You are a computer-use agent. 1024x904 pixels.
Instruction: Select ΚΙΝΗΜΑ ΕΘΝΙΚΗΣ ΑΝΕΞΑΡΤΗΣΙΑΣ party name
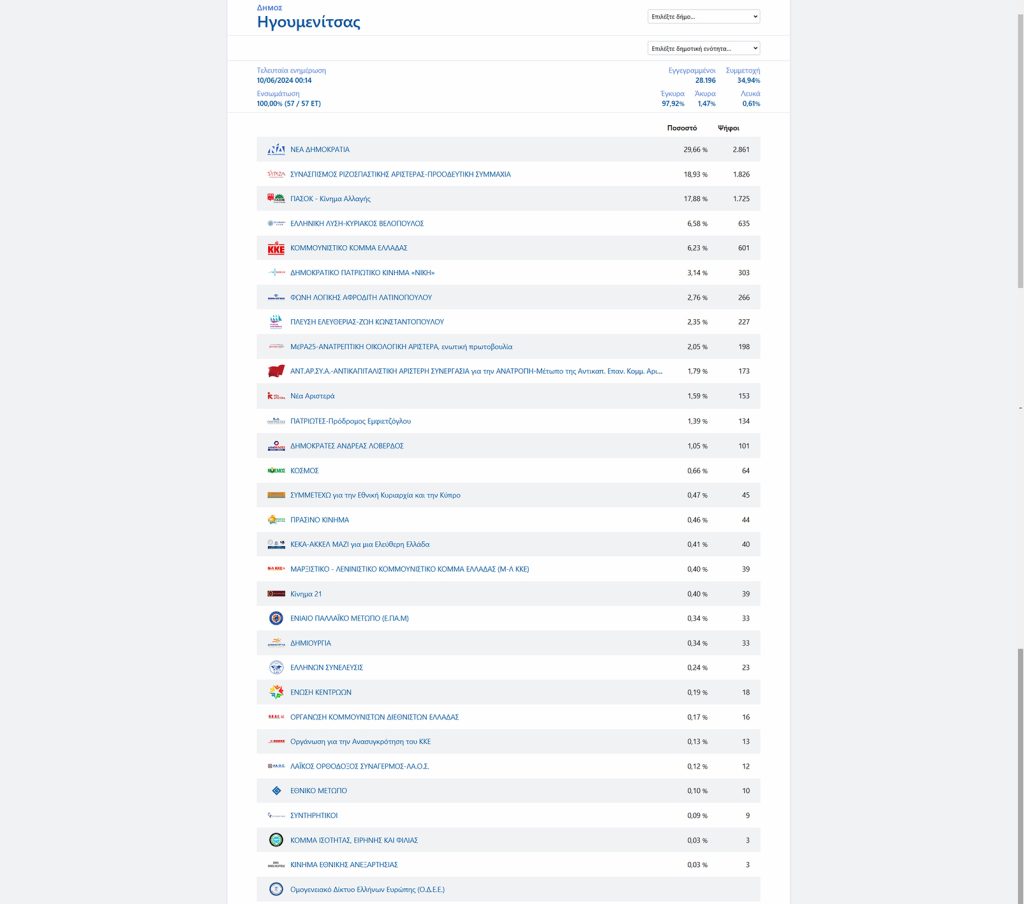[x=344, y=865]
